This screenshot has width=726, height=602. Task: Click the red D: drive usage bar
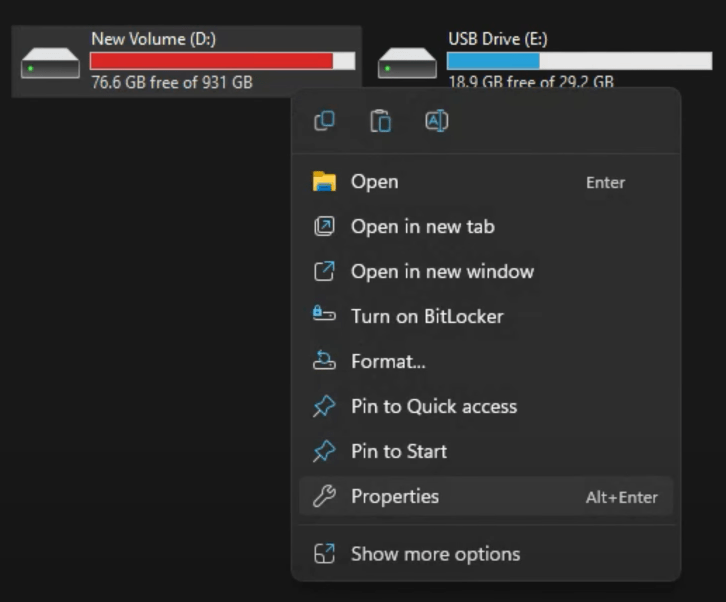tap(211, 61)
